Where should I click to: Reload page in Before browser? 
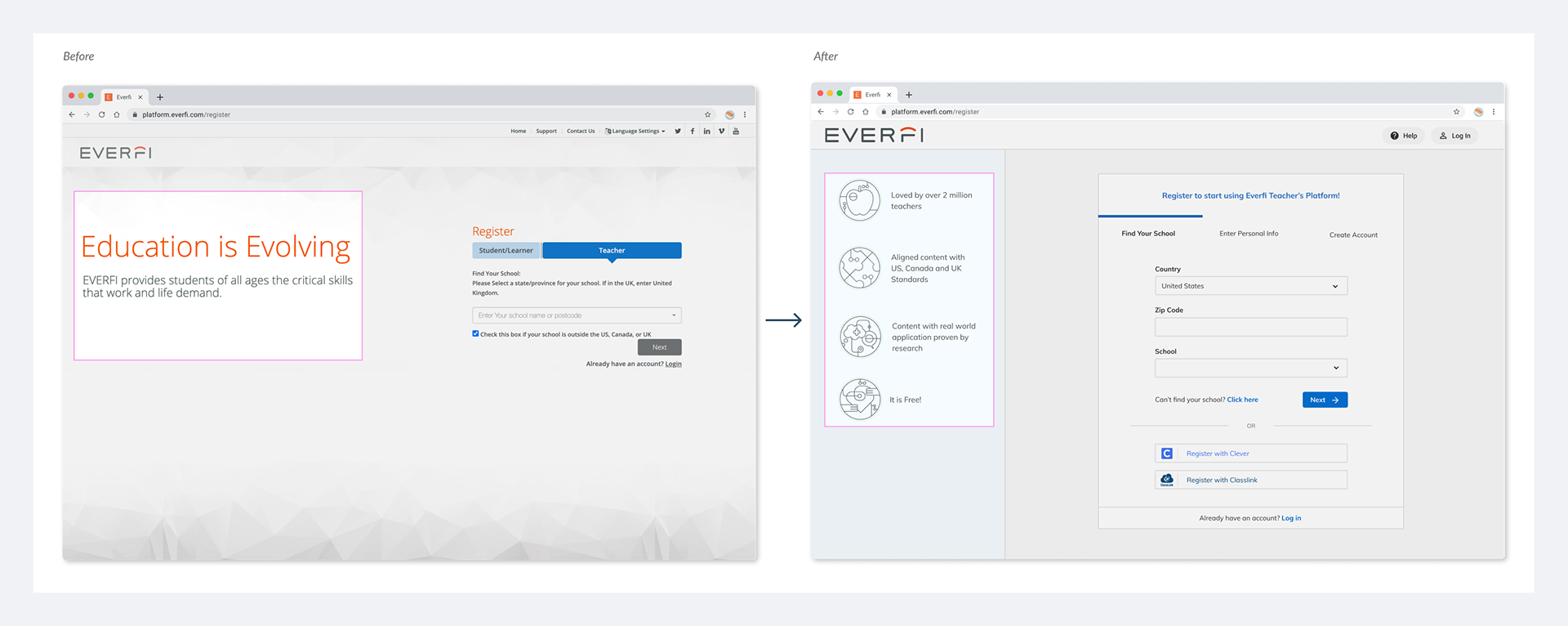pyautogui.click(x=101, y=114)
